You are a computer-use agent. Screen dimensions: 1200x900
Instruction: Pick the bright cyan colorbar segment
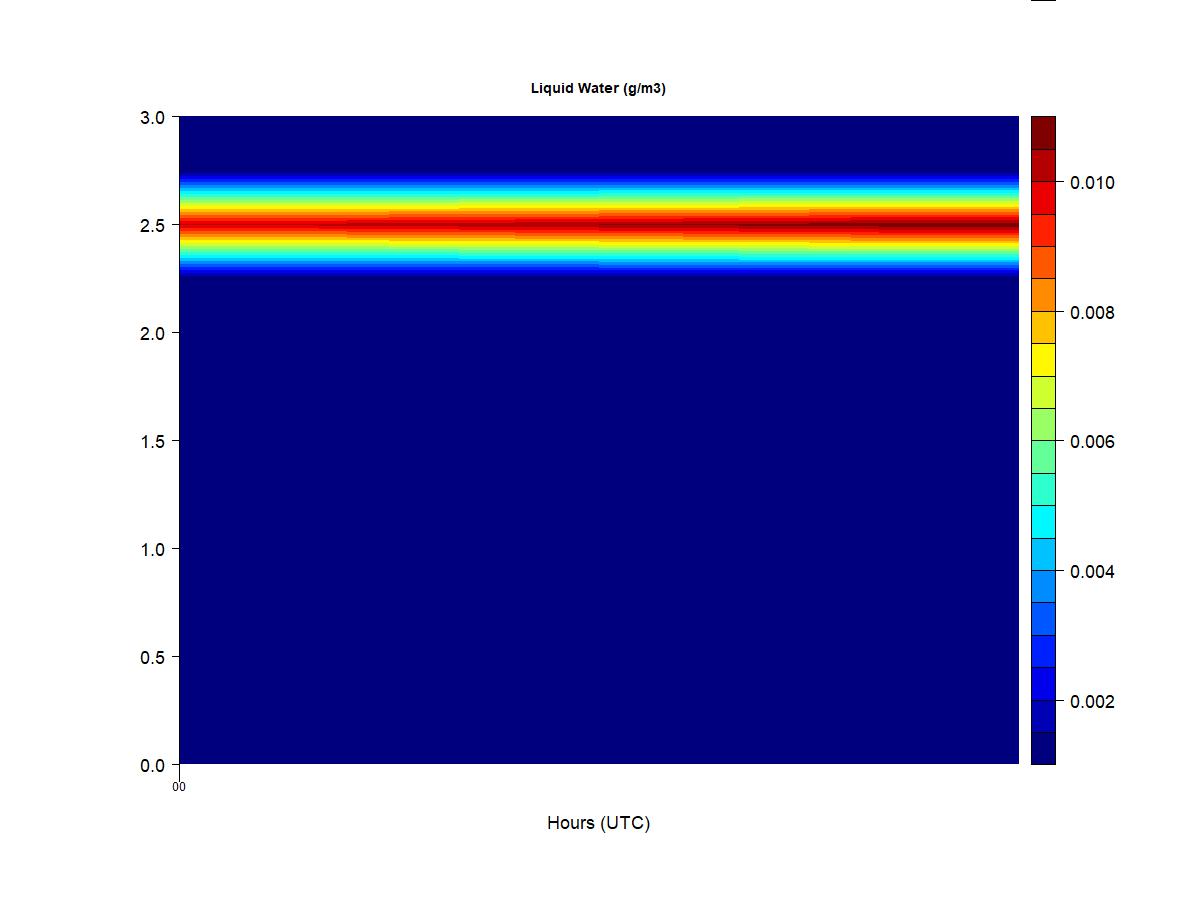click(1043, 522)
